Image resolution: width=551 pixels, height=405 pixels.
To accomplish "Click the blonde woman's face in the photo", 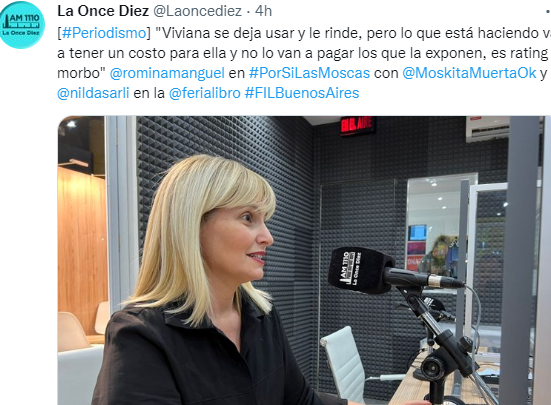I will 239,239.
